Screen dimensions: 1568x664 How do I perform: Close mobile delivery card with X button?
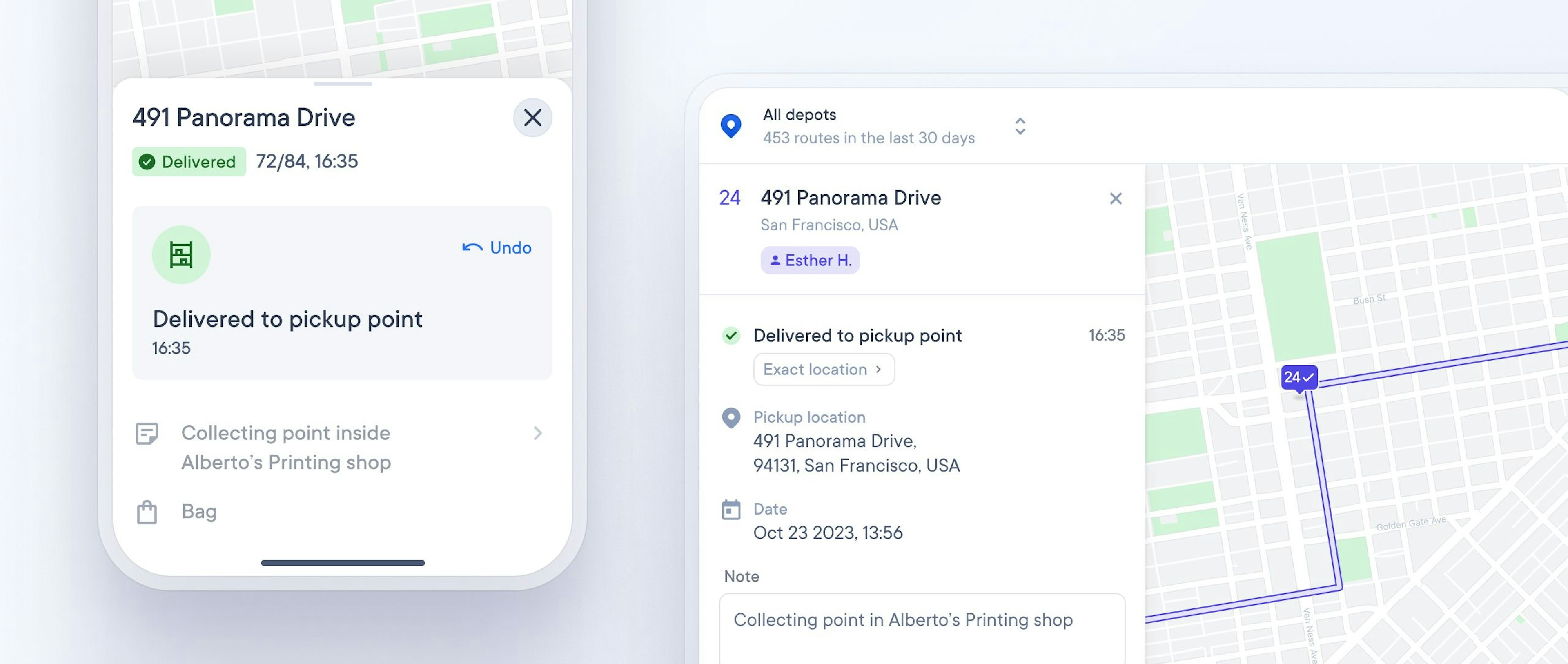pos(532,117)
